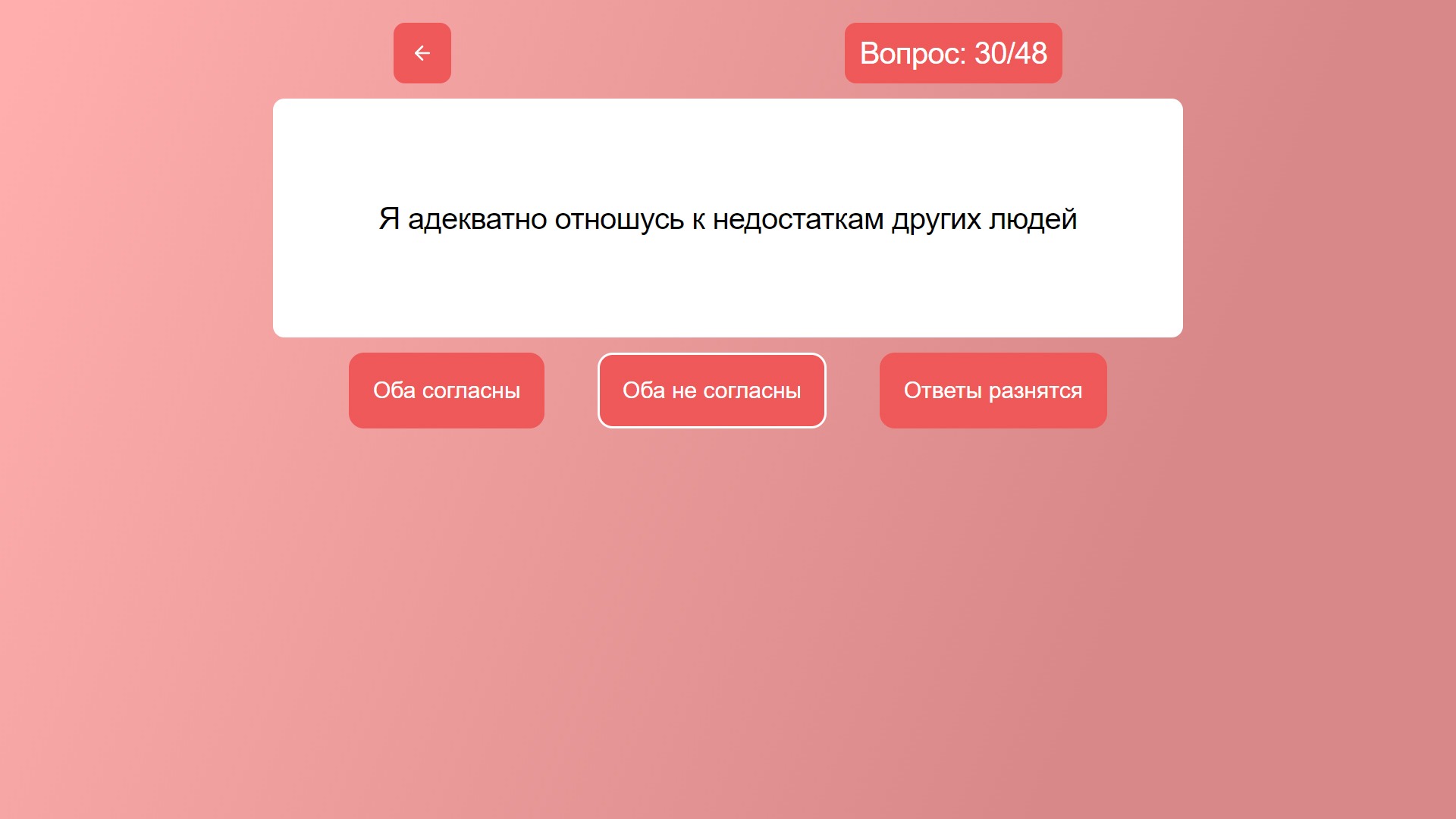
Task: Select 'Оба не согласны' answer button
Action: click(712, 390)
